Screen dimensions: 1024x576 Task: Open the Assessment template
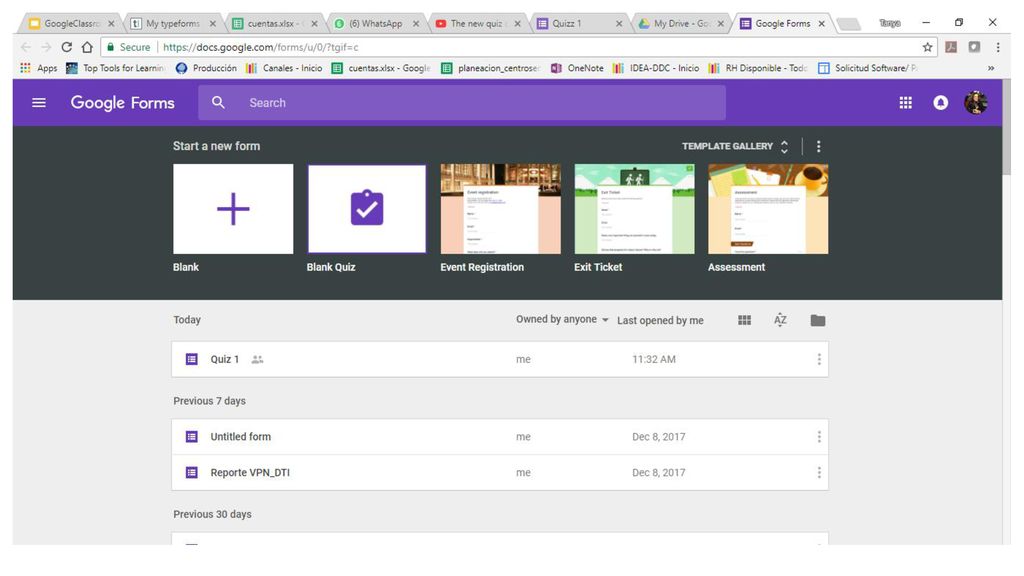[768, 209]
